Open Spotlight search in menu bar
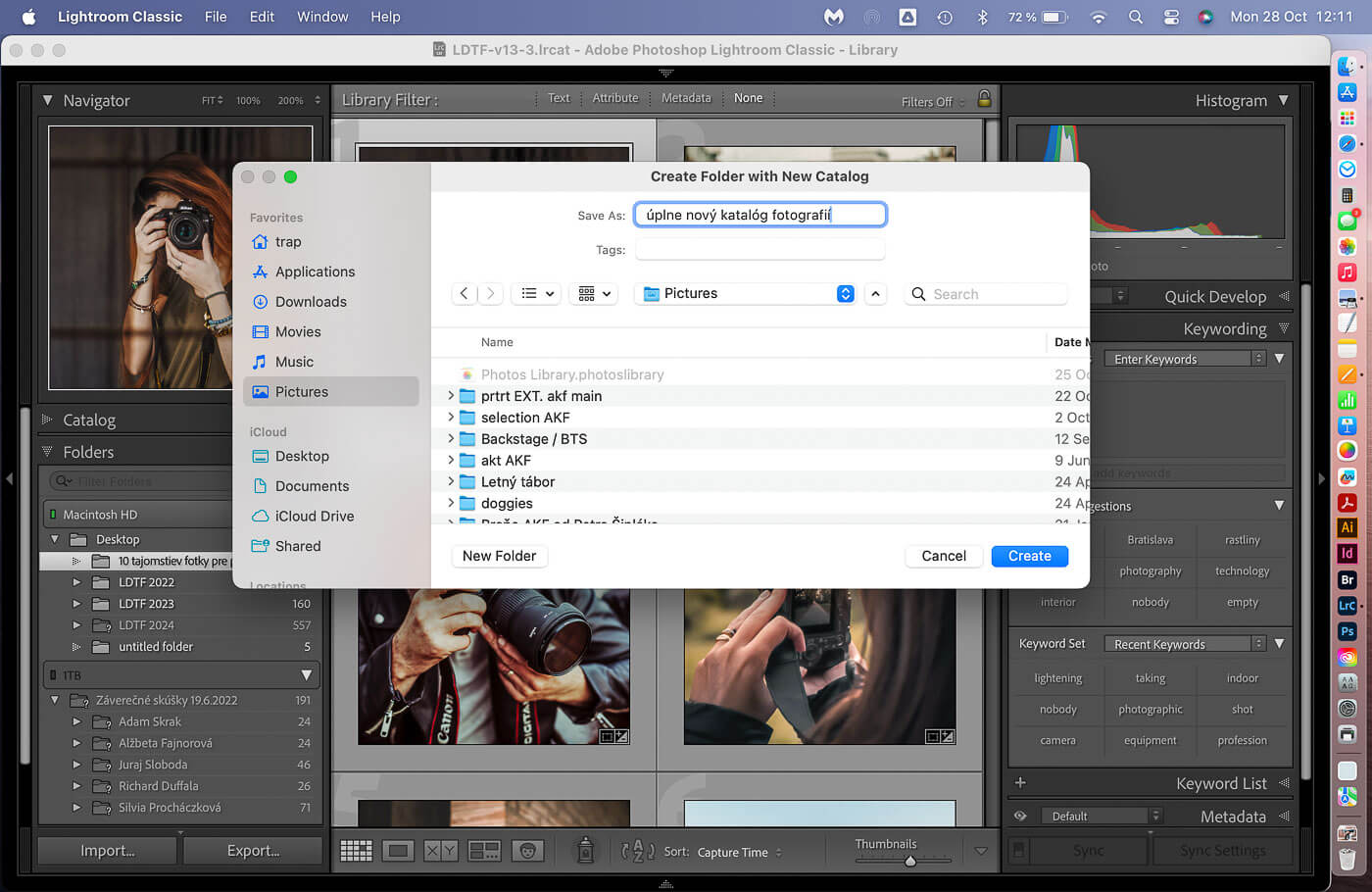 point(1135,17)
